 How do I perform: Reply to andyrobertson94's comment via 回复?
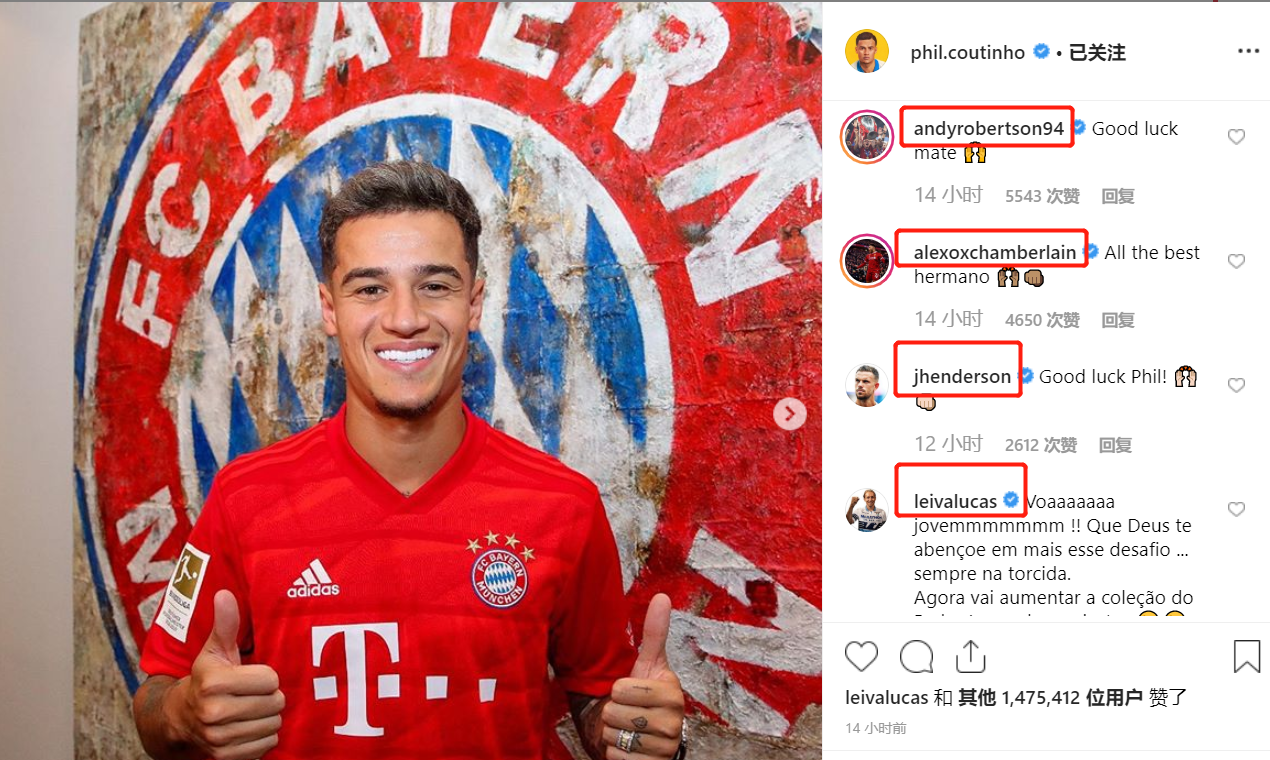[x=1118, y=196]
